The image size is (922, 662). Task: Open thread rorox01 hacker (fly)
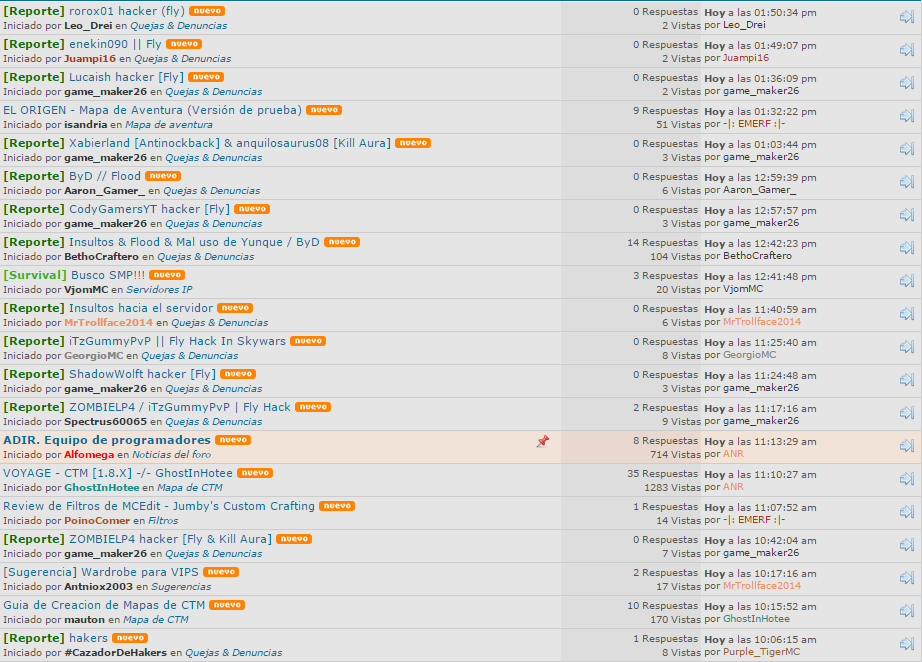126,11
